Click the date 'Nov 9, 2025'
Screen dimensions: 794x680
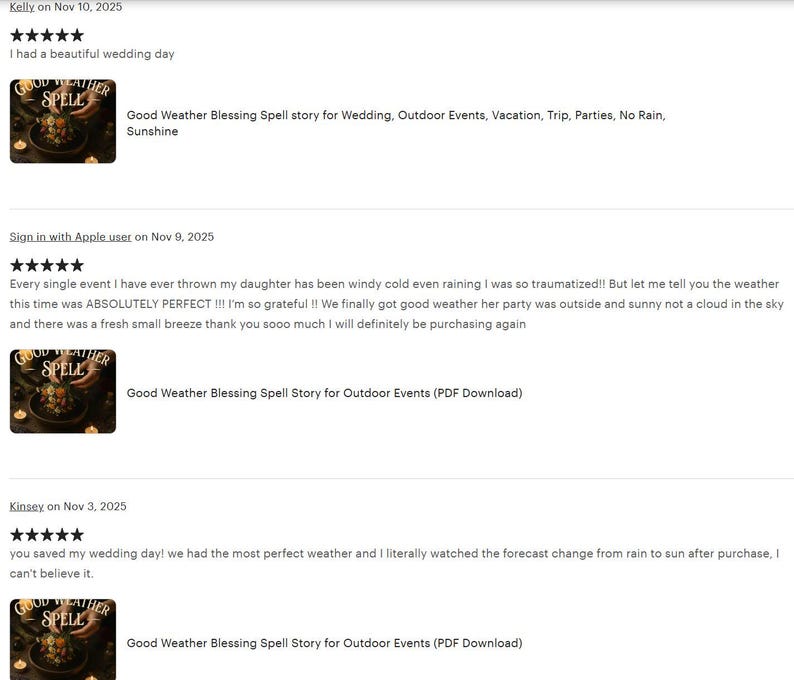(182, 237)
